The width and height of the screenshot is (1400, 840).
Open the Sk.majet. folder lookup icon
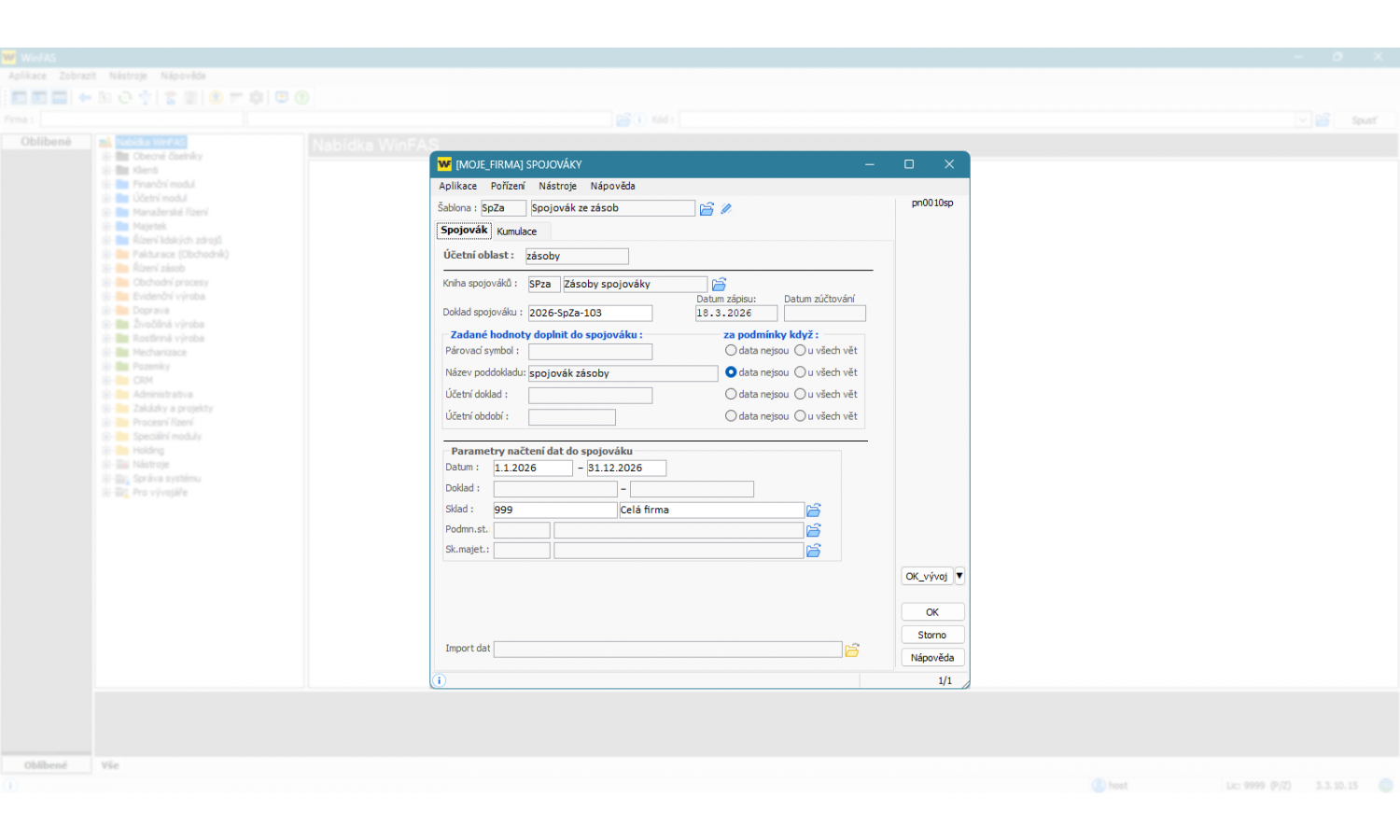(x=814, y=551)
